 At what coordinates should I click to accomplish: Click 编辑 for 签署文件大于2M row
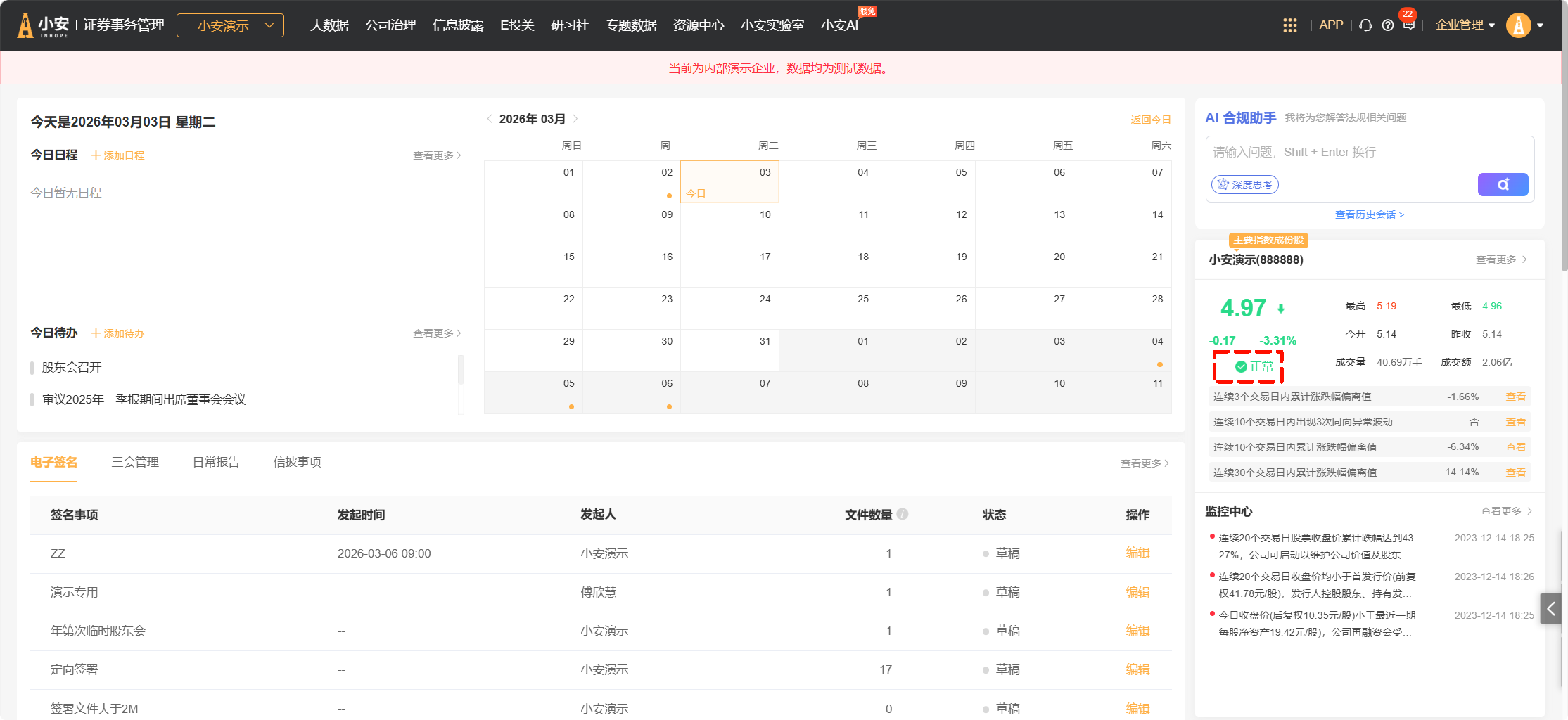tap(1137, 709)
